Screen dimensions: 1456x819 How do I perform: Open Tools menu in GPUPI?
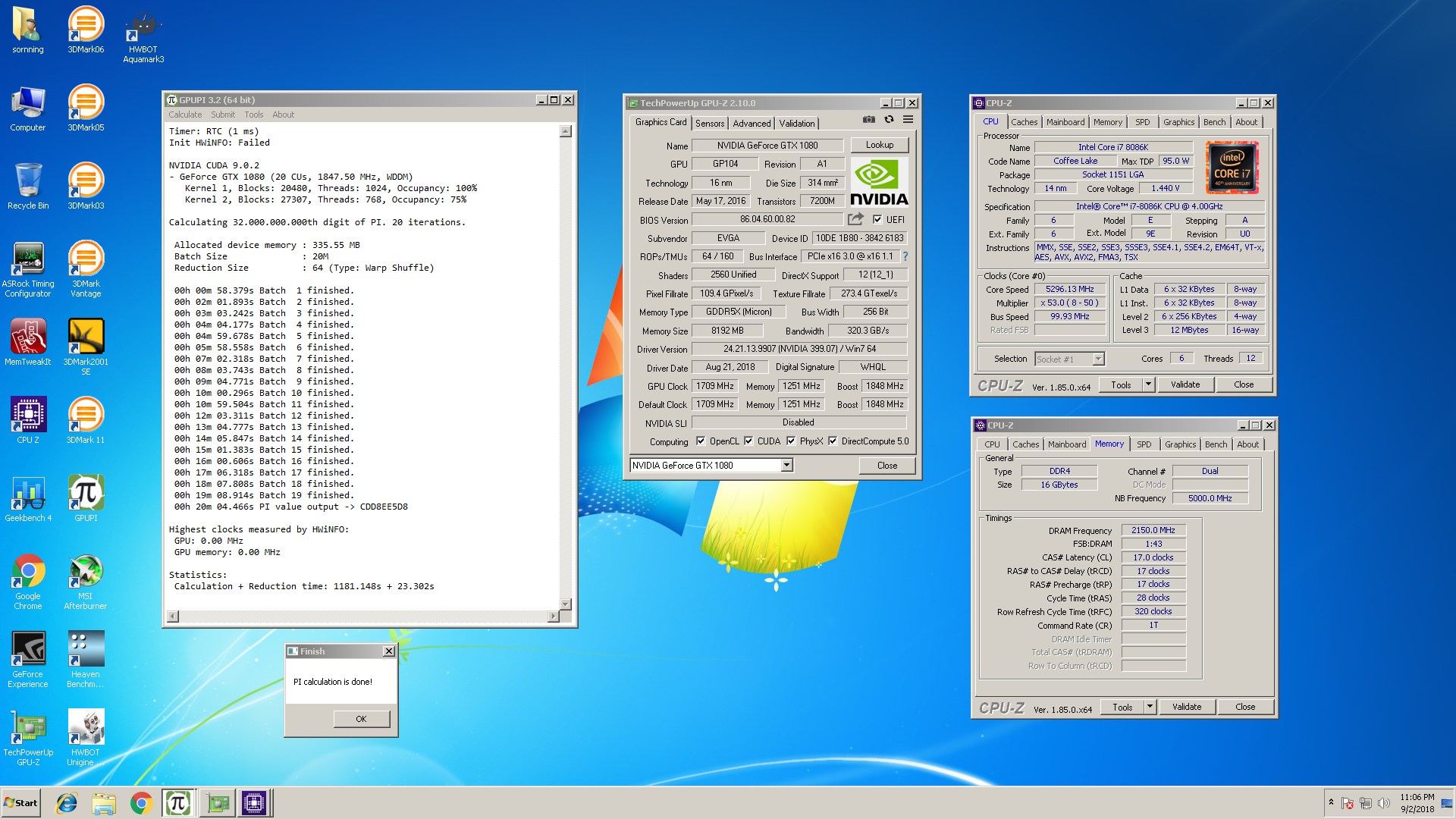point(254,115)
